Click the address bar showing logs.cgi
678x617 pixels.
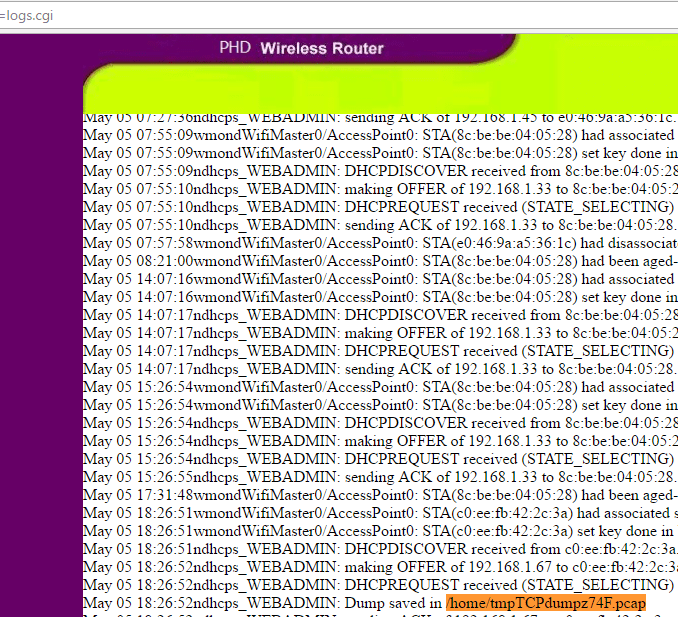pyautogui.click(x=300, y=13)
